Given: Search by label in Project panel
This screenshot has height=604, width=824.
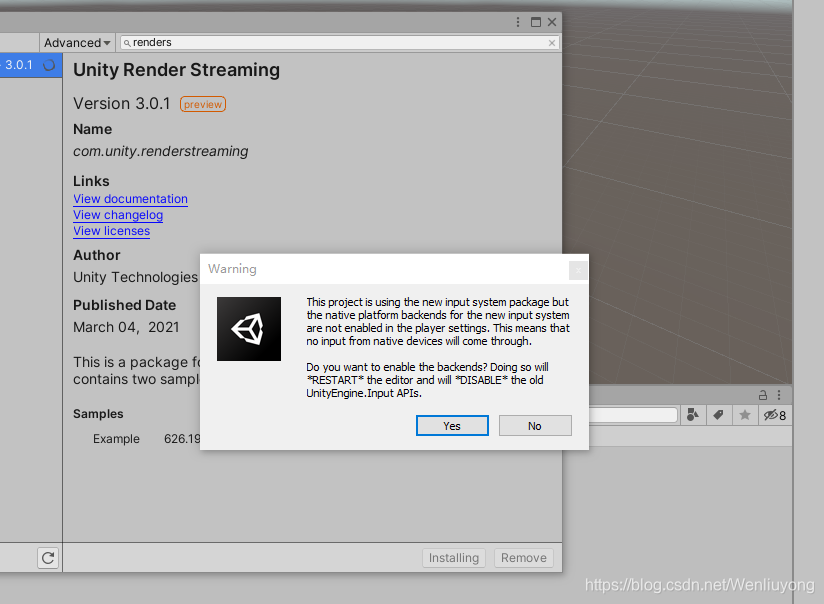Looking at the screenshot, I should 718,415.
